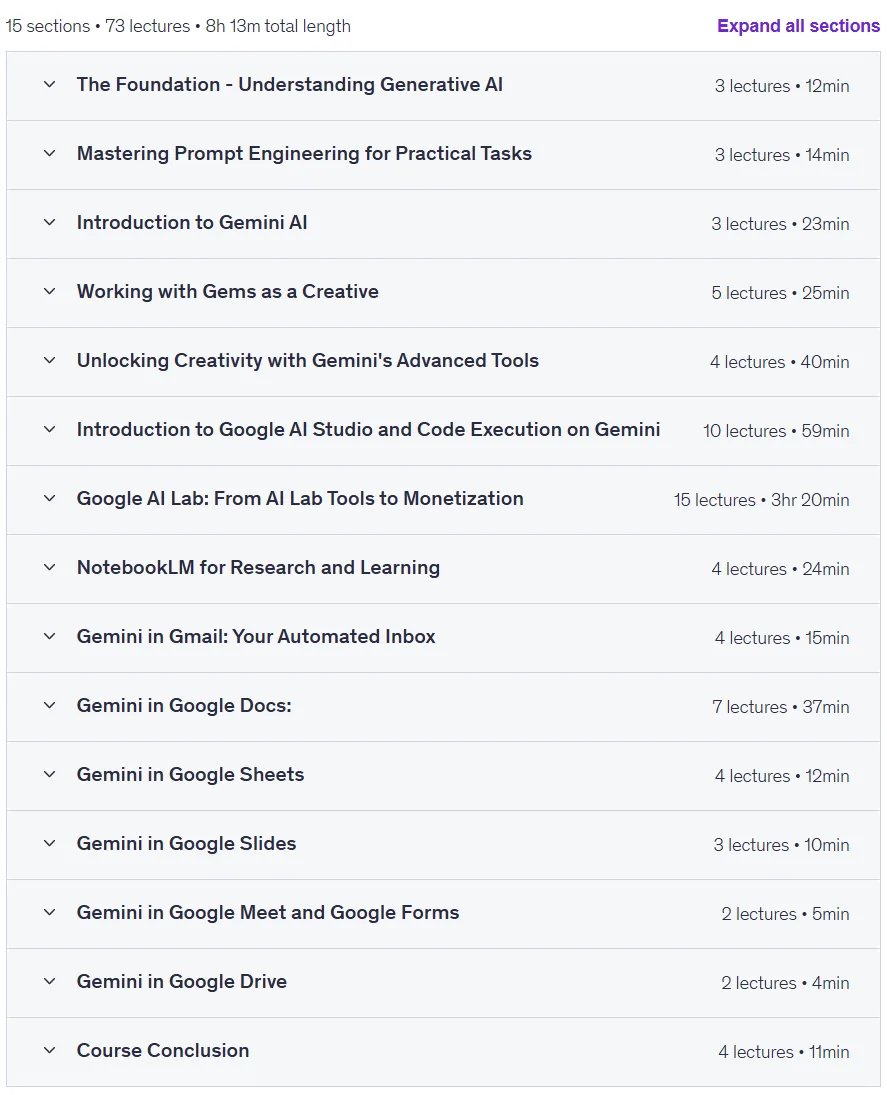
Task: Open the Course Conclusion section chevron
Action: [x=50, y=1050]
